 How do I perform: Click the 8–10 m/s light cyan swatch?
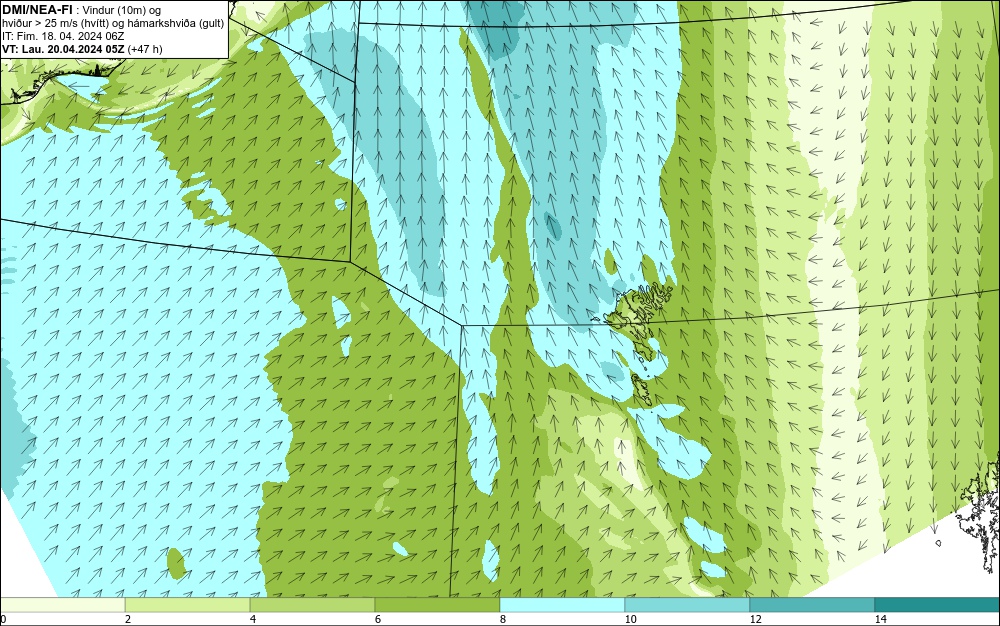coord(562,605)
